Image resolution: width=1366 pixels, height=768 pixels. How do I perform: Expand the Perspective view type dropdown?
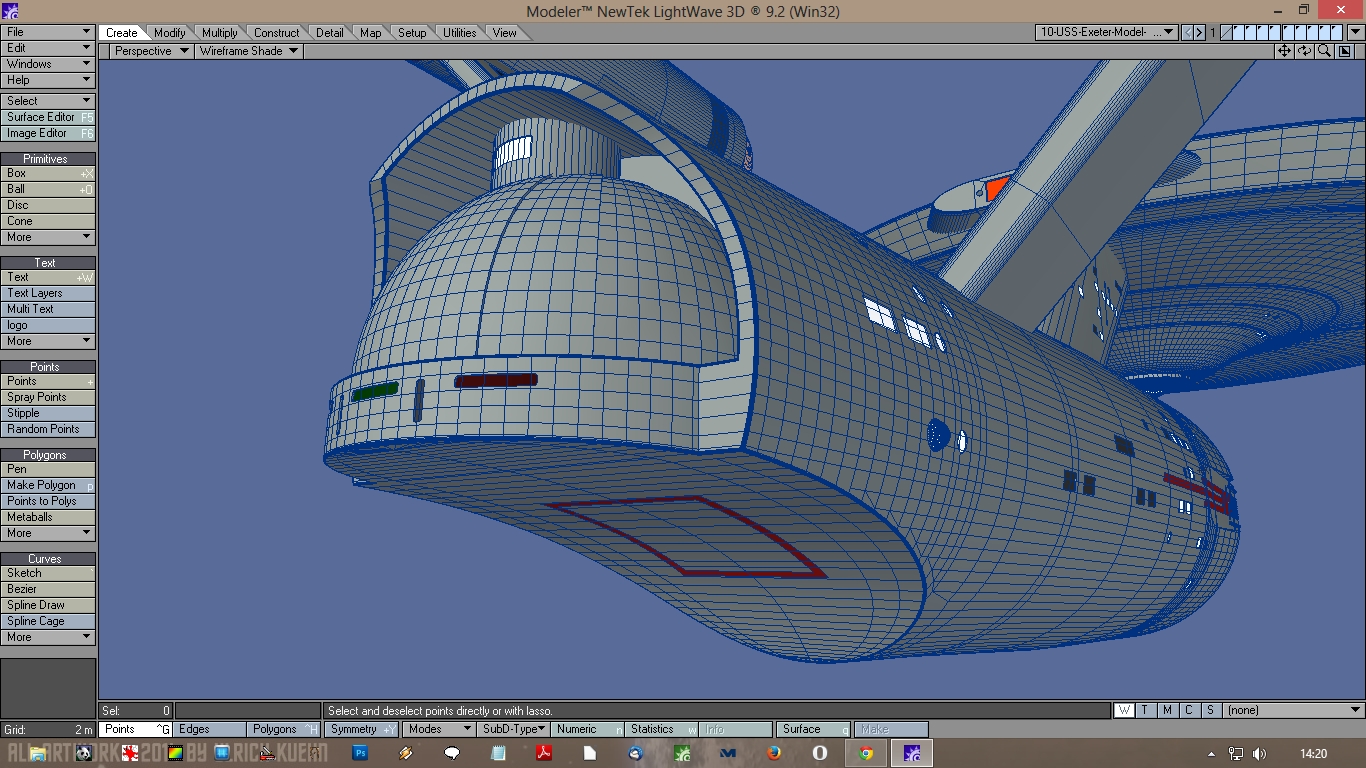tap(150, 51)
